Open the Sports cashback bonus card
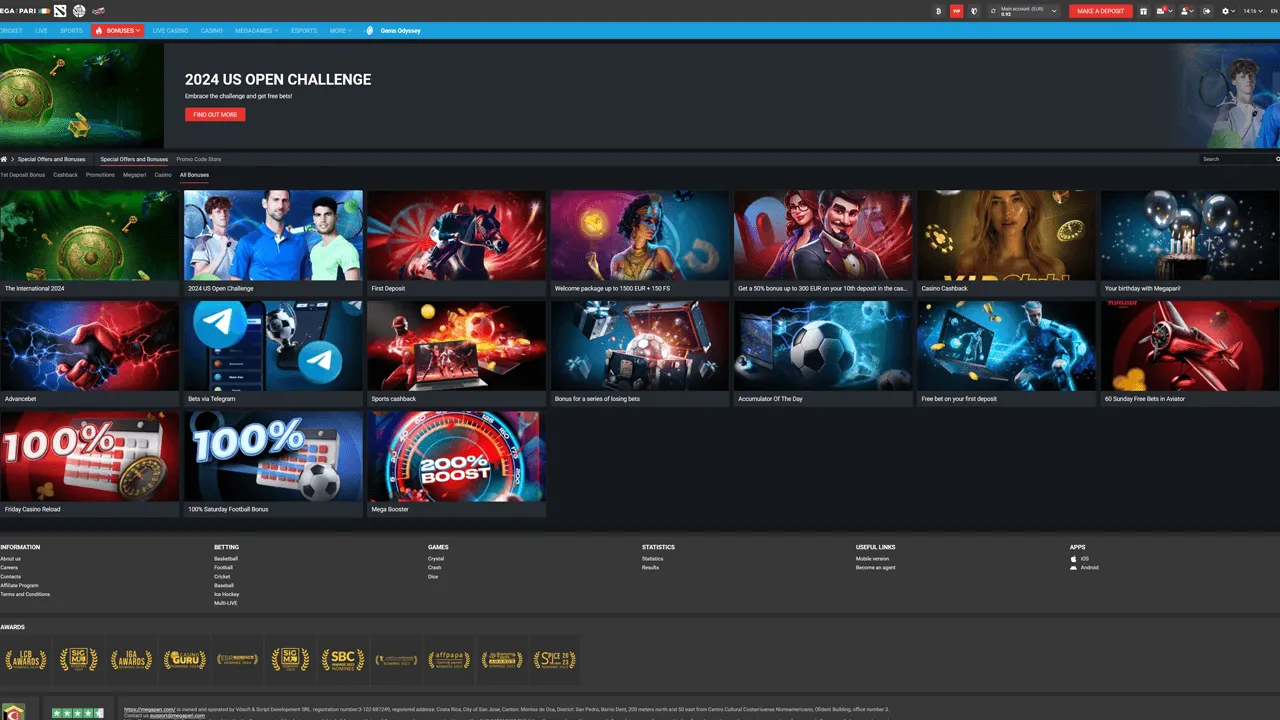This screenshot has width=1280, height=720. point(456,354)
